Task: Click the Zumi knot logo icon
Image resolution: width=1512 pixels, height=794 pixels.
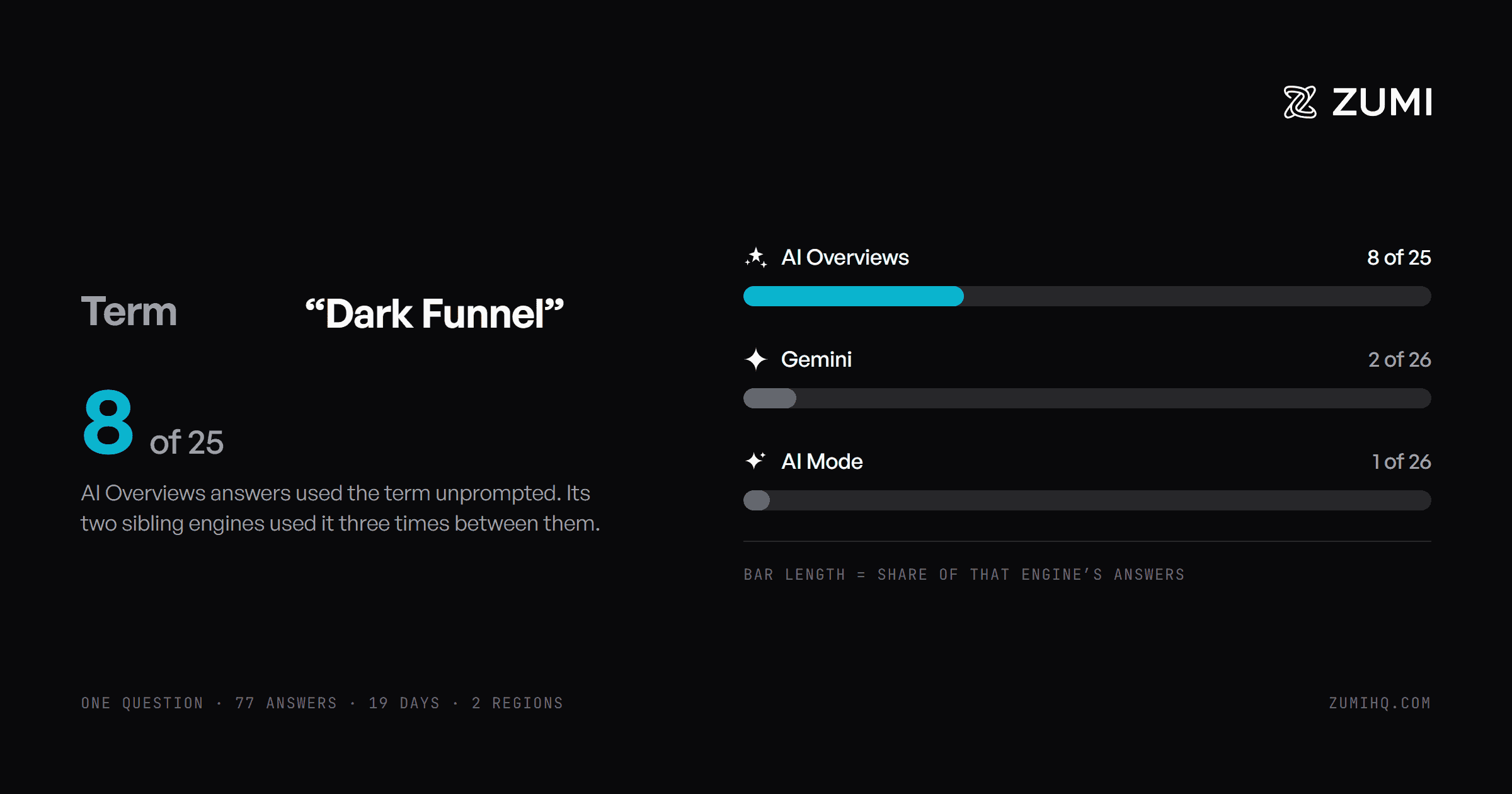Action: (1300, 102)
